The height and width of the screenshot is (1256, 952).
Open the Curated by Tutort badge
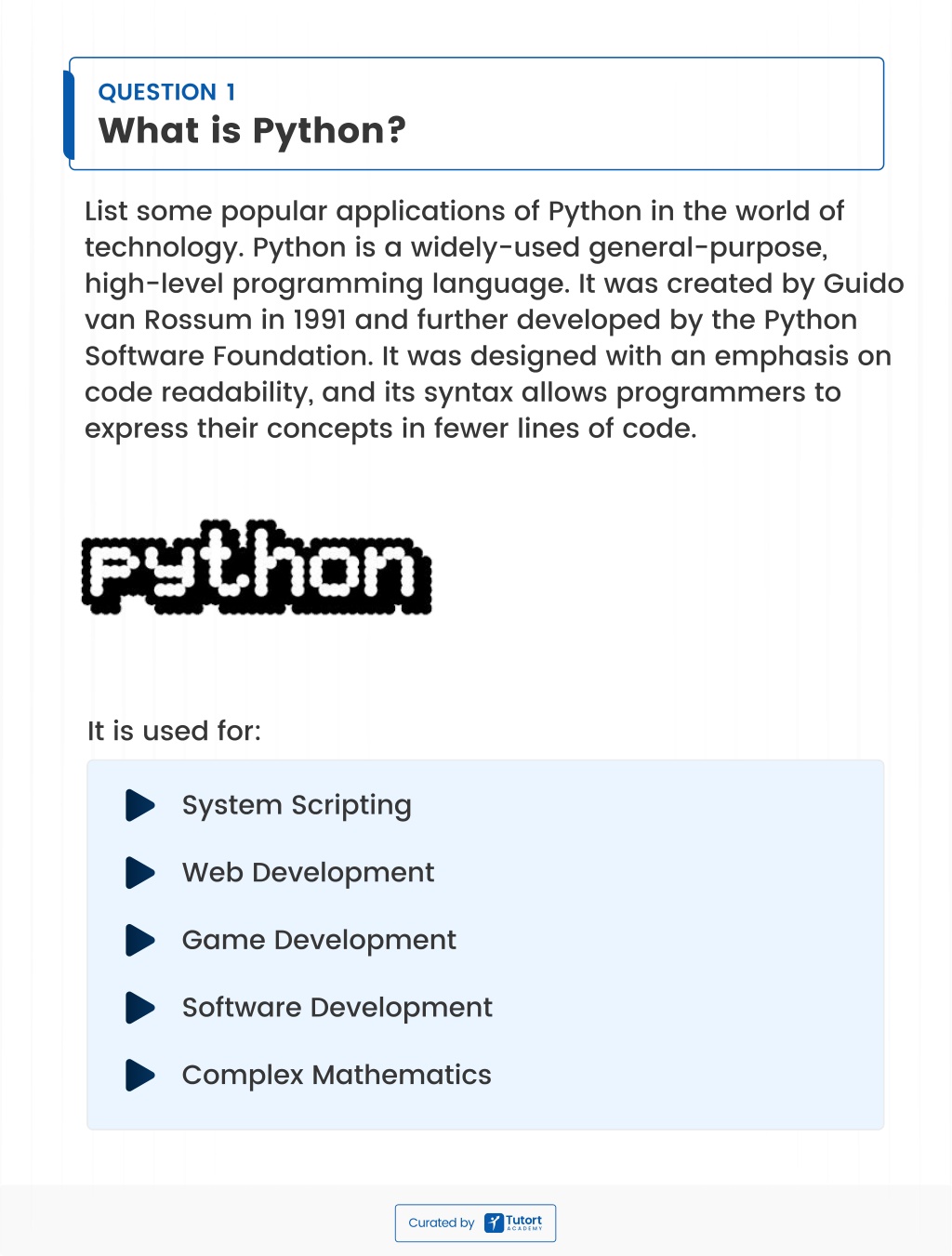pyautogui.click(x=475, y=1223)
